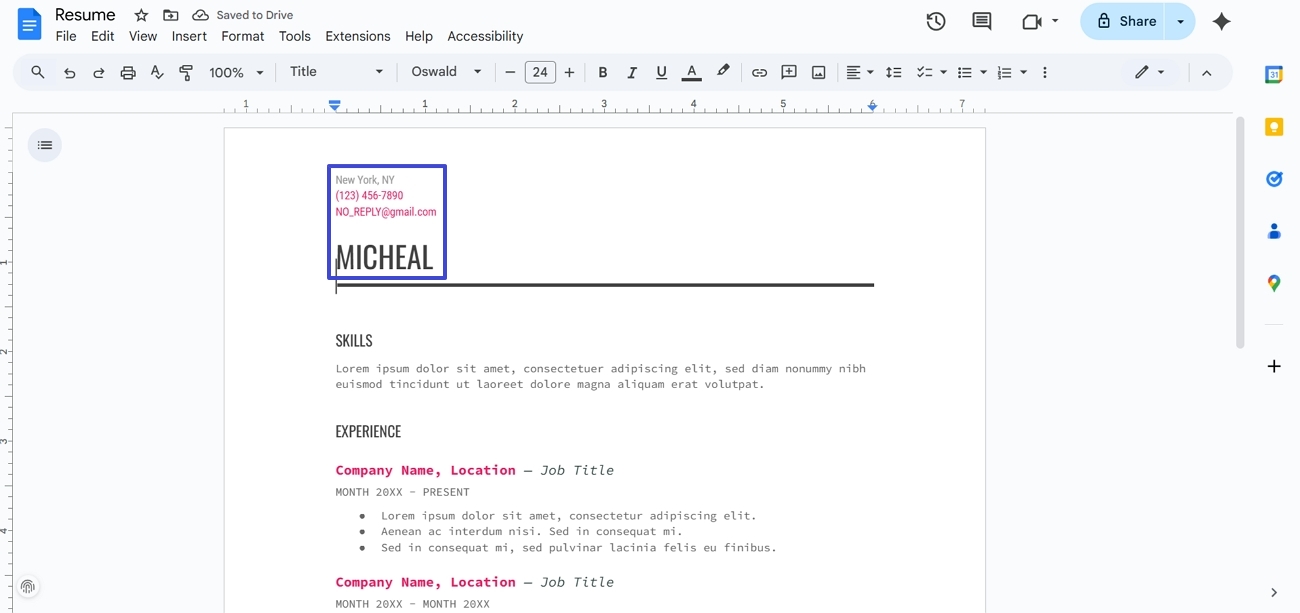1300x613 pixels.
Task: Expand the checklist options arrow
Action: (x=943, y=72)
